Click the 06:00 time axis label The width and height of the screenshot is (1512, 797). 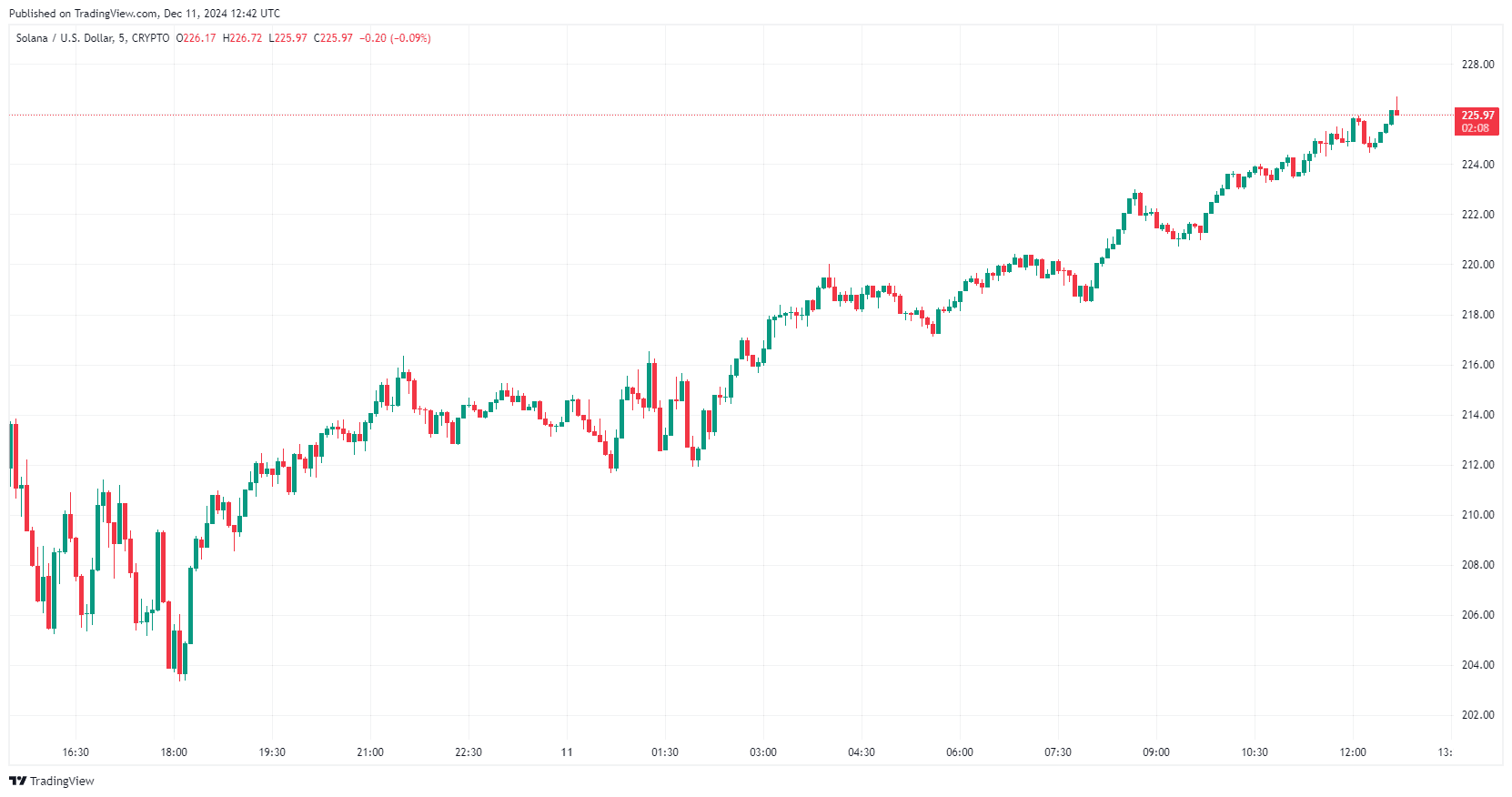(960, 752)
